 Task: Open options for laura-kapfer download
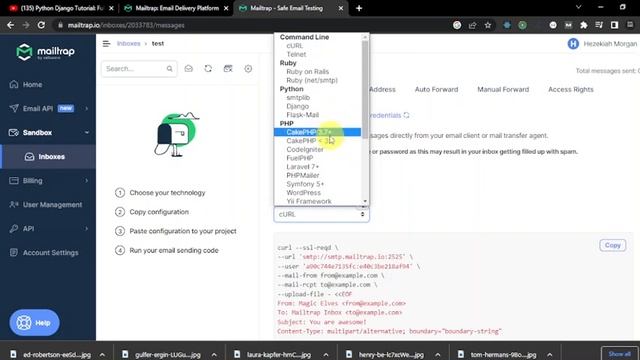(x=326, y=355)
